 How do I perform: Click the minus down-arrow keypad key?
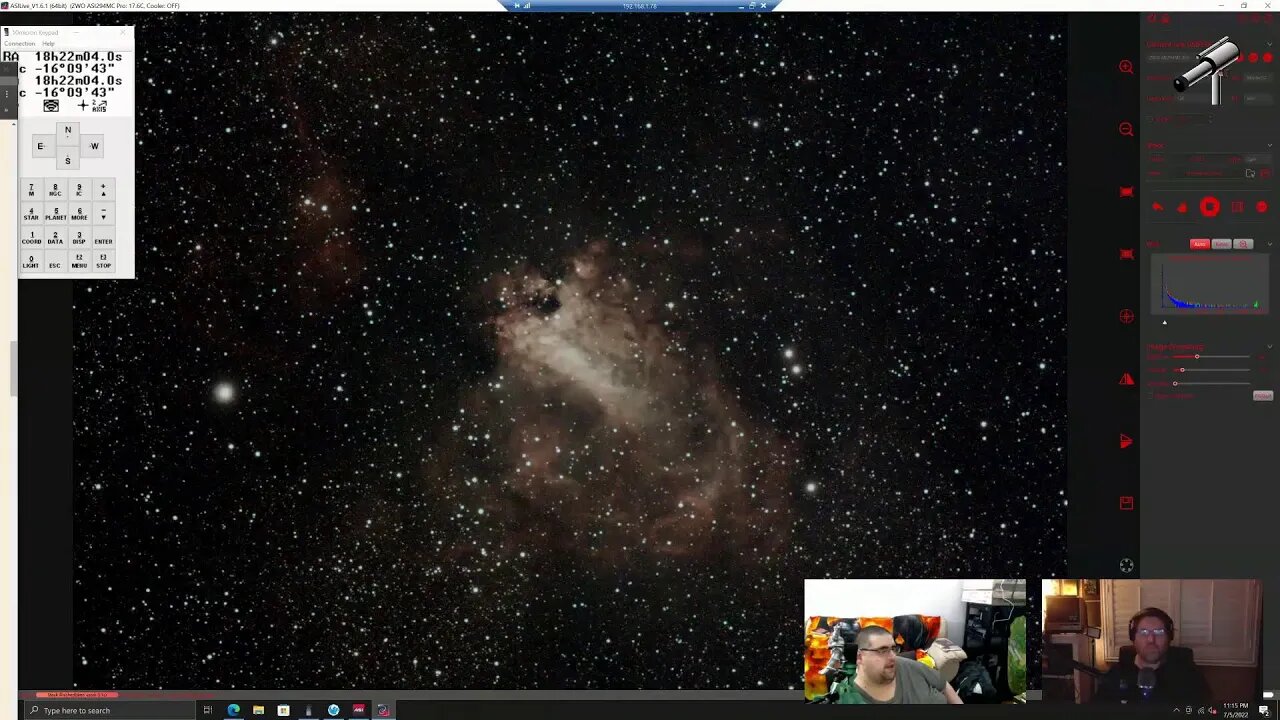click(103, 213)
